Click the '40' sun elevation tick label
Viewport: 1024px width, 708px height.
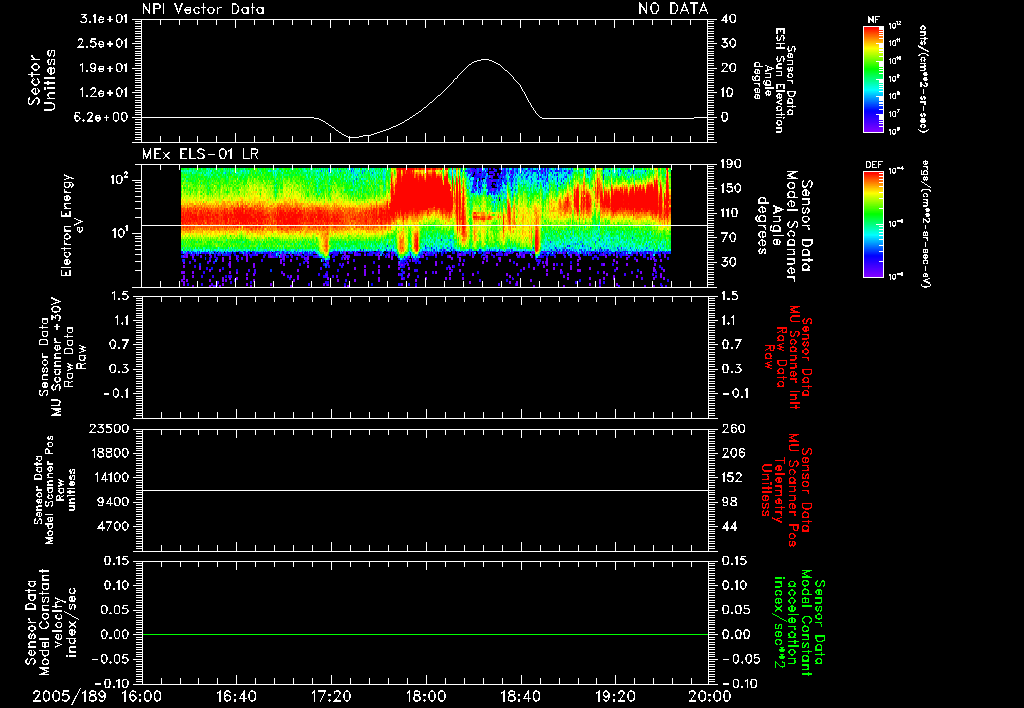pos(728,19)
